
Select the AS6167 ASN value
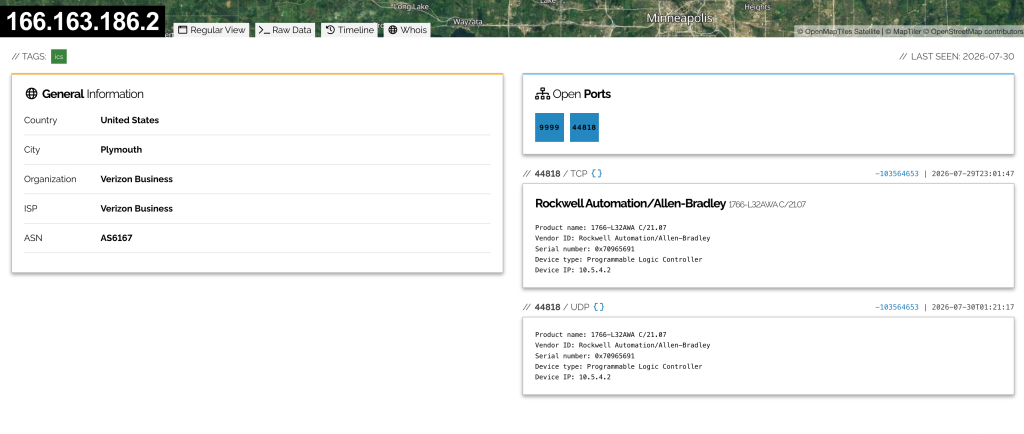116,238
